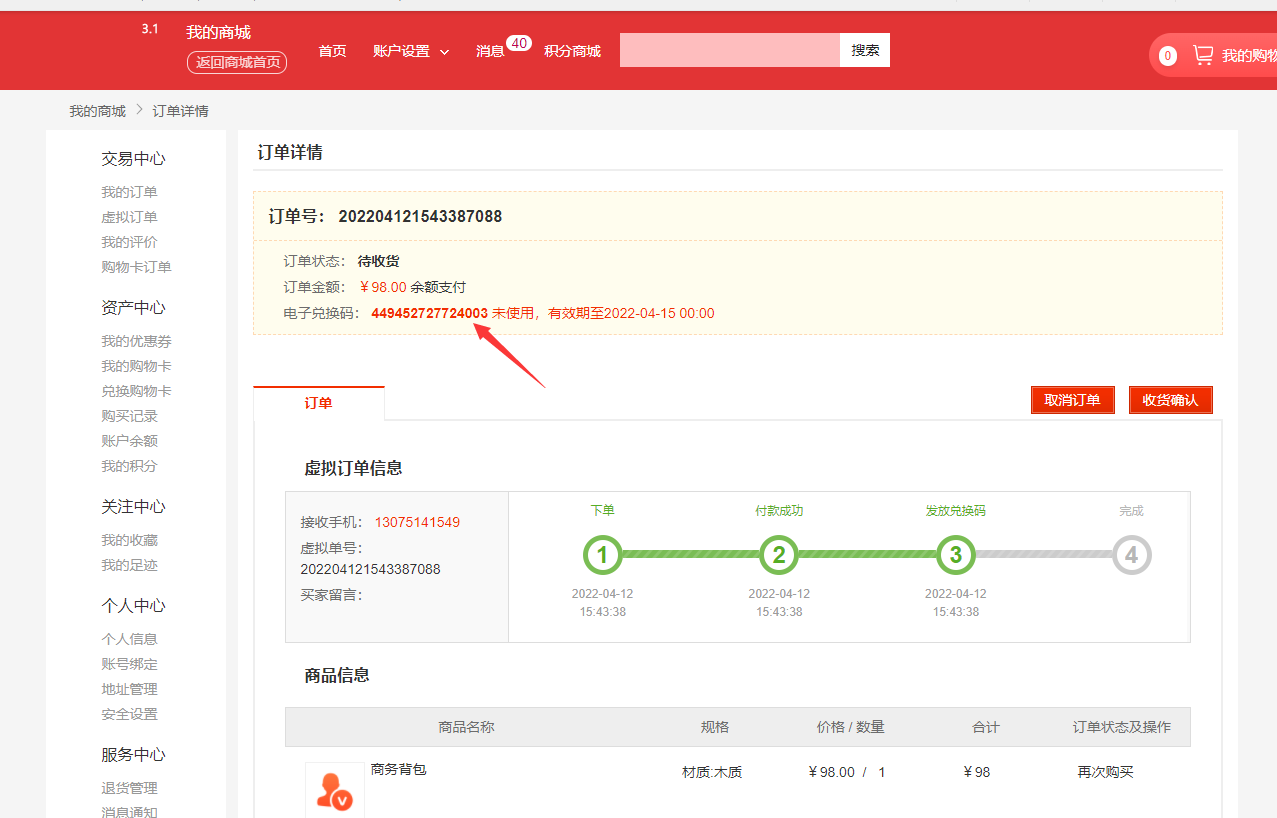Screen dimensions: 1277x818
Task: Click step 1 circle 下单
Action: tap(602, 555)
